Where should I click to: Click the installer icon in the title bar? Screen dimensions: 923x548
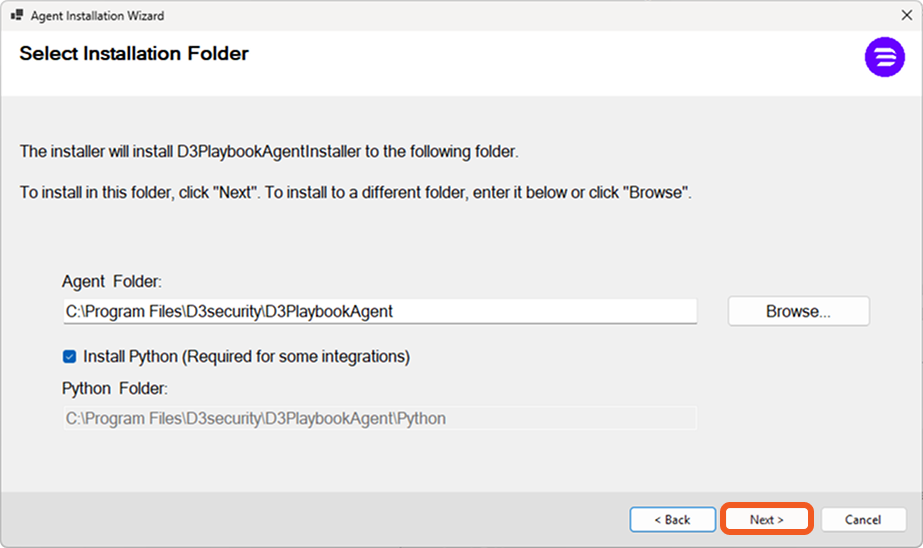point(16,16)
